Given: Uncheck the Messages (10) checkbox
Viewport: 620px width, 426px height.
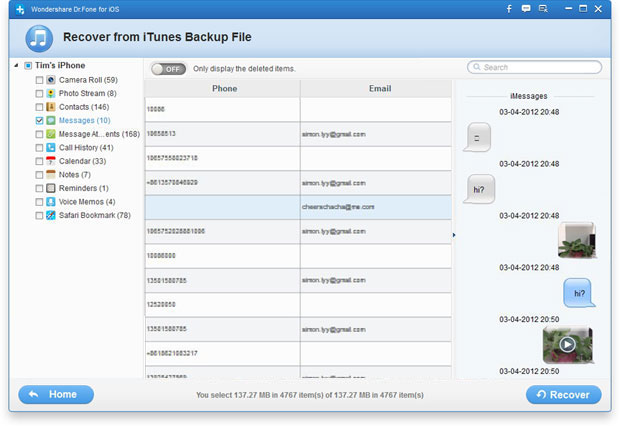Looking at the screenshot, I should [x=39, y=121].
